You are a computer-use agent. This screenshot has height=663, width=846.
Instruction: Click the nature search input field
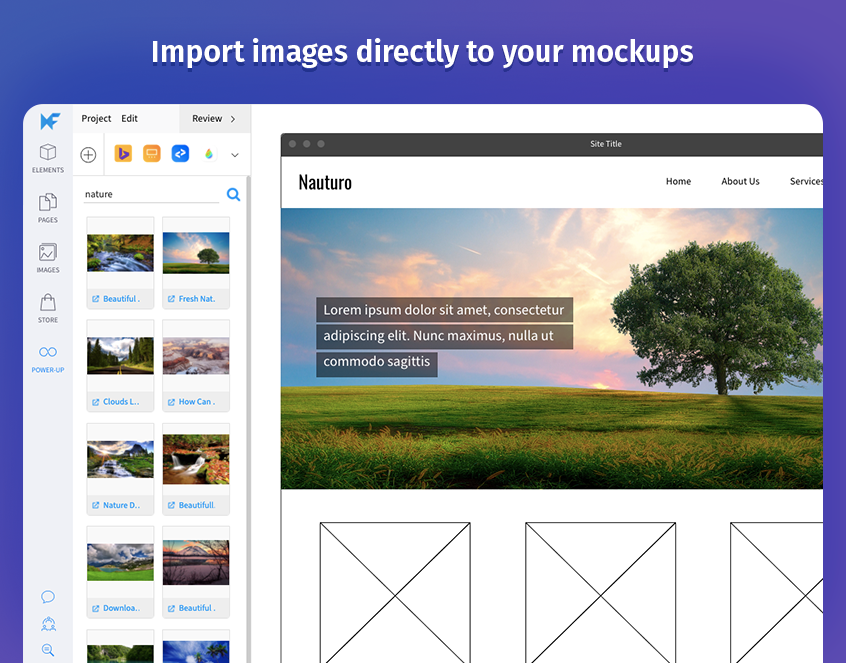point(151,194)
